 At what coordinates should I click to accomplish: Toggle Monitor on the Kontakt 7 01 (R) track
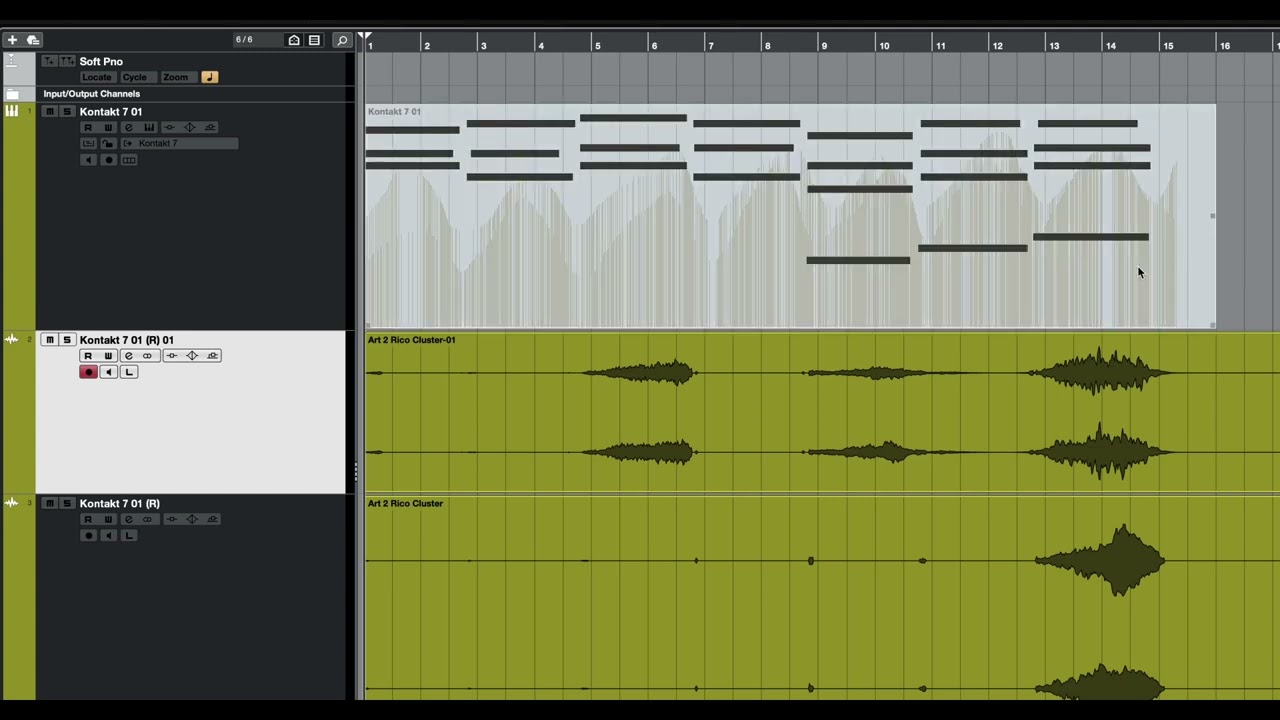click(109, 536)
